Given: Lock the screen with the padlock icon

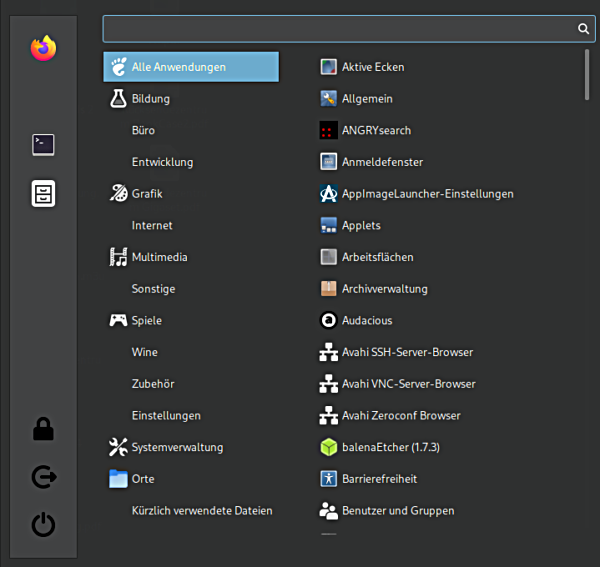Looking at the screenshot, I should [43, 430].
